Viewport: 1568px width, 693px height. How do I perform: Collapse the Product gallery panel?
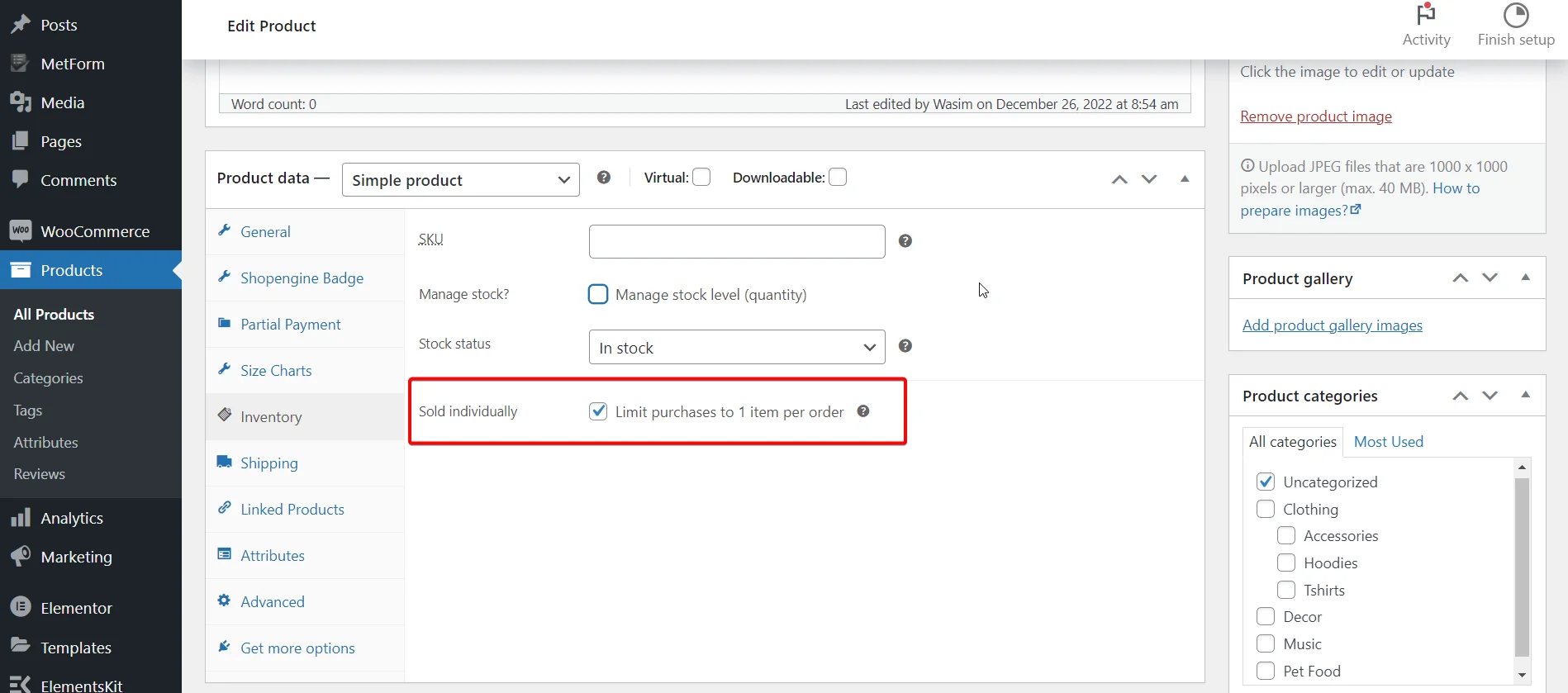[x=1526, y=278]
